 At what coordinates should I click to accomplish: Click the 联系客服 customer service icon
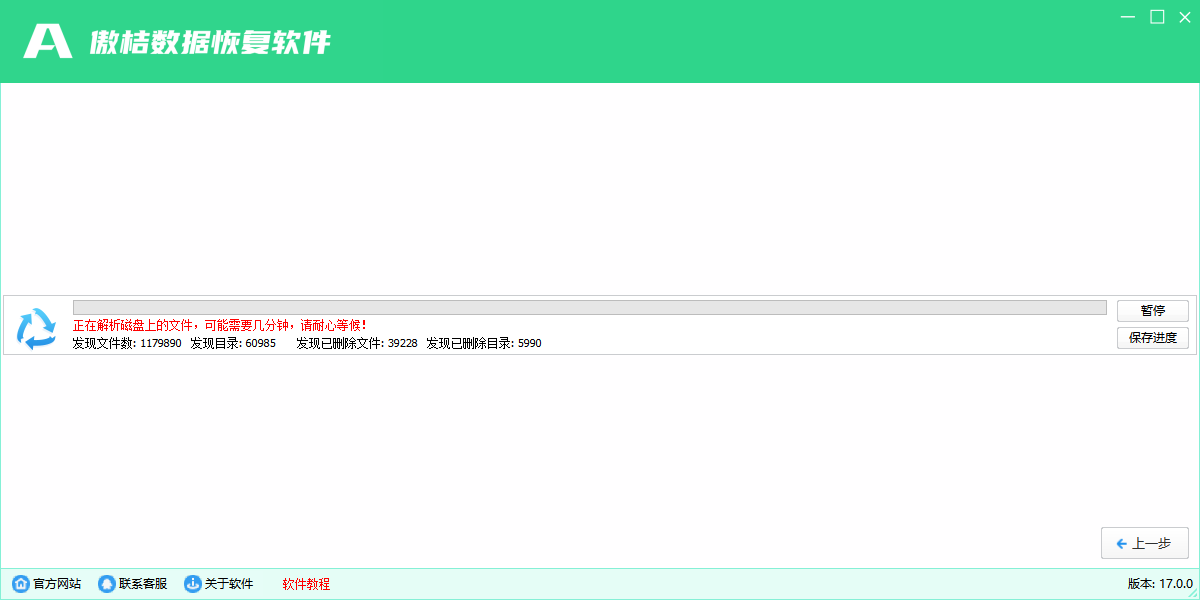[x=106, y=584]
